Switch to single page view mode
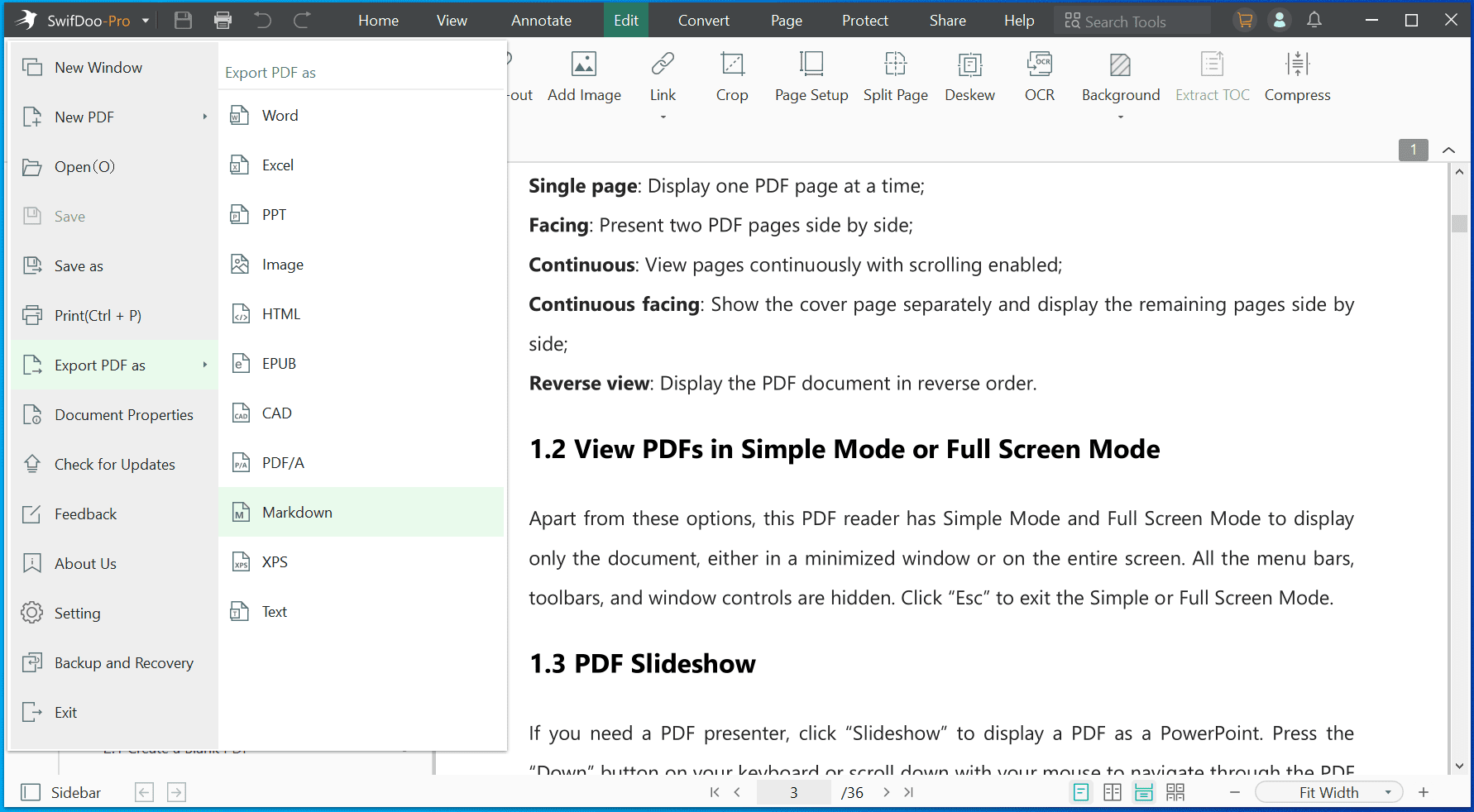 pyautogui.click(x=1081, y=792)
